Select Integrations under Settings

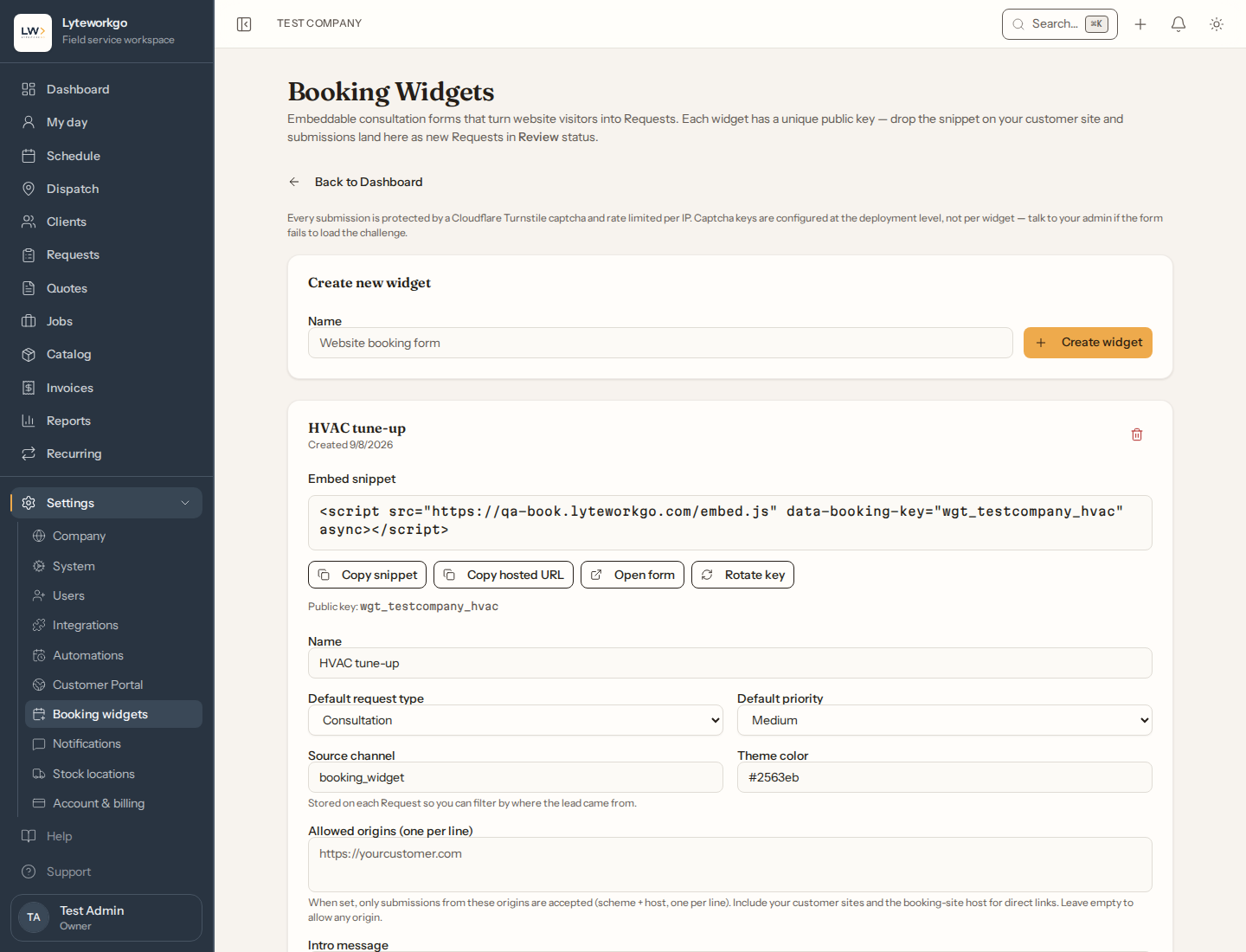[113, 625]
